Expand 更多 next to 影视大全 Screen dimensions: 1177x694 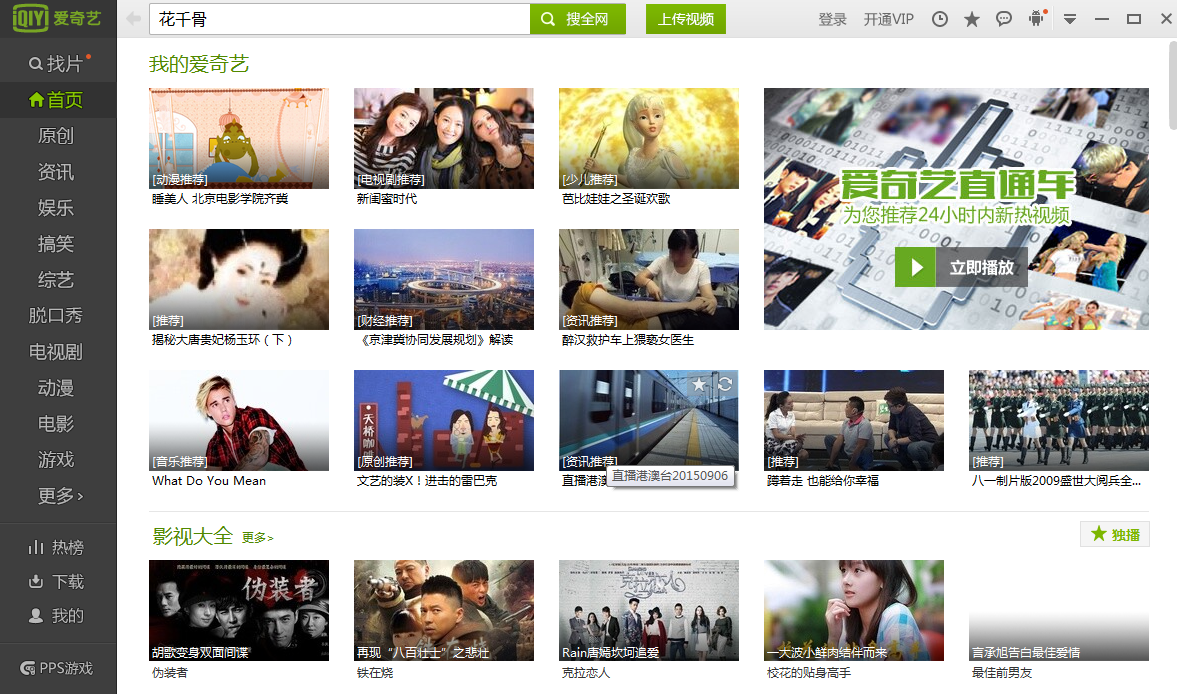(x=257, y=538)
